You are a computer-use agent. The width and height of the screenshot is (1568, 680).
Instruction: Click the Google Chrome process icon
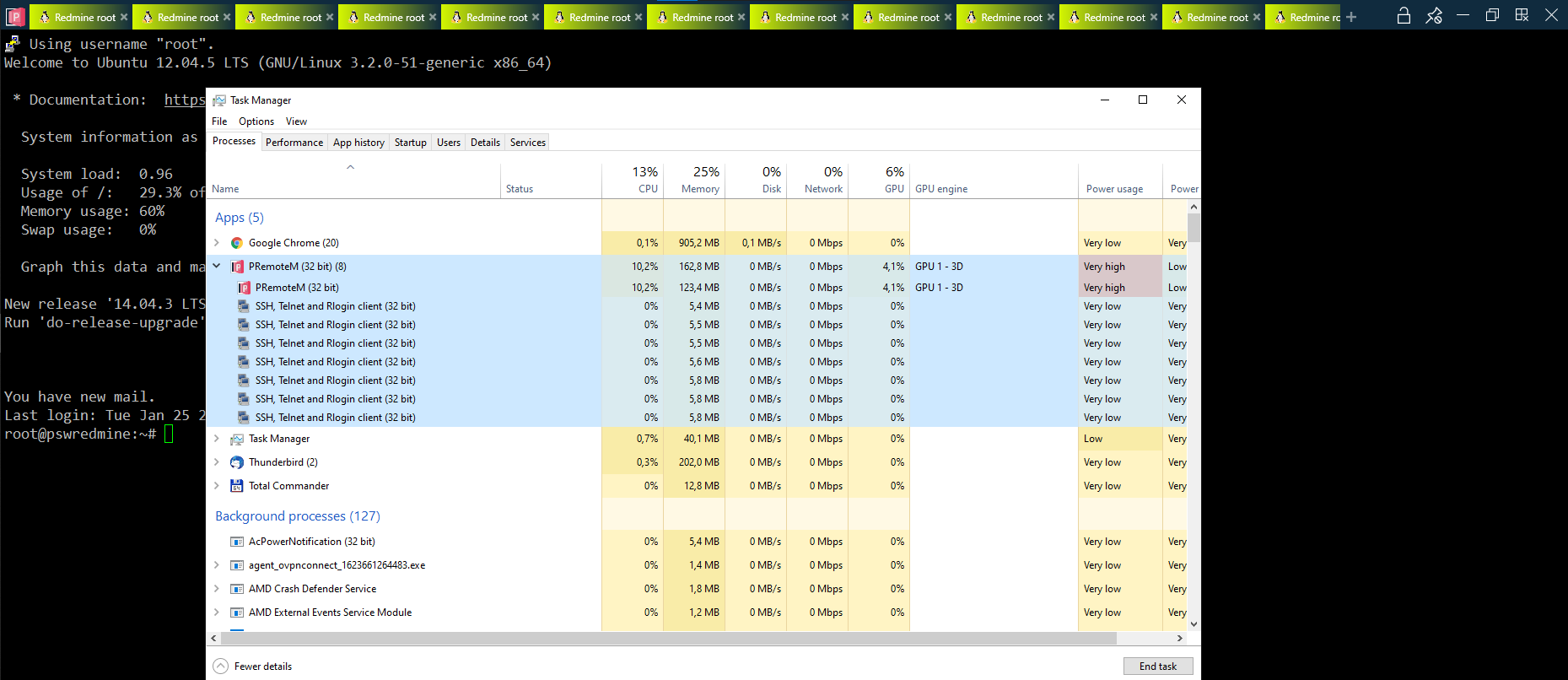click(237, 243)
